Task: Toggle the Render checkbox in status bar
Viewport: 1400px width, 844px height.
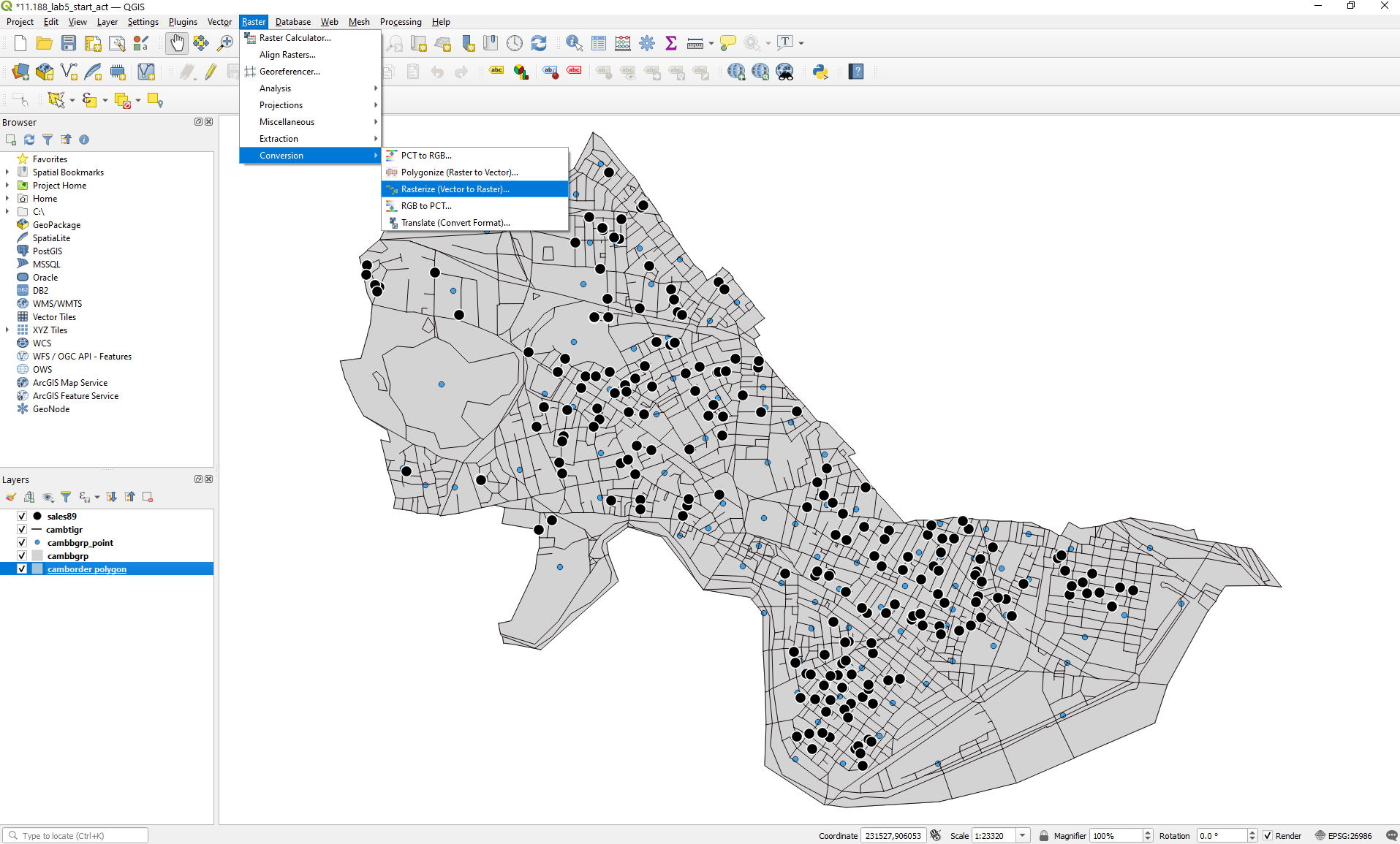Action: pyautogui.click(x=1268, y=835)
